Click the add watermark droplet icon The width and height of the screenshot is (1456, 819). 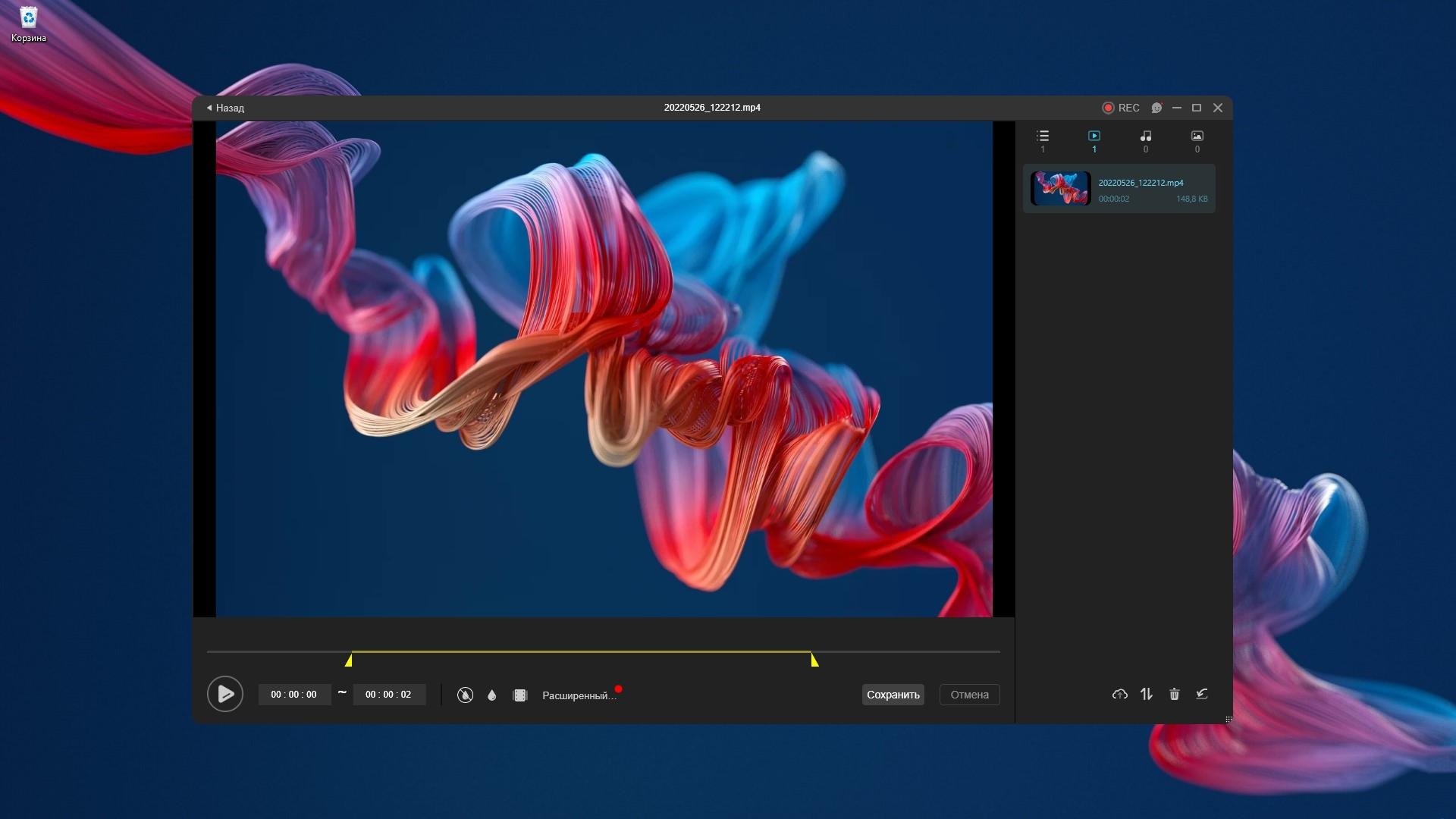[x=492, y=695]
